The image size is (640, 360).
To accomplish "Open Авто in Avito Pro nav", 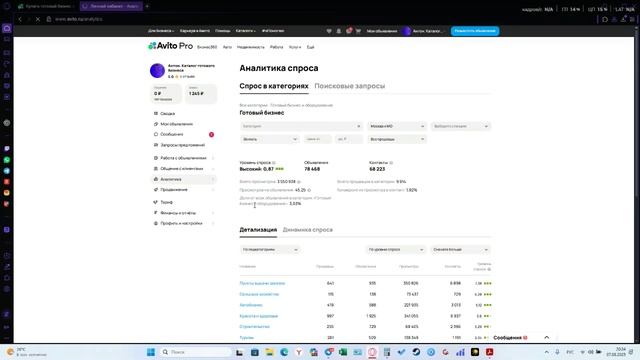I will [227, 47].
